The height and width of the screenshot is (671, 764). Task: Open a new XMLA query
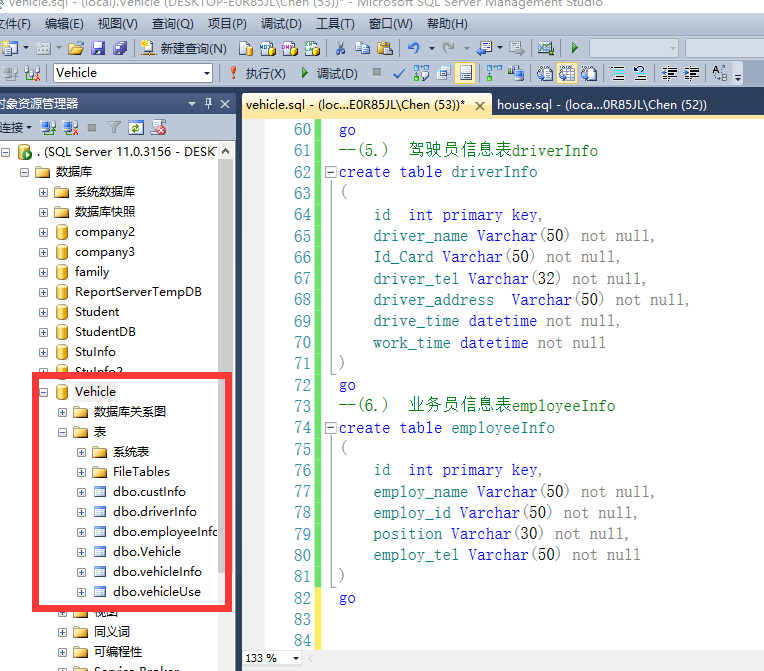(x=312, y=48)
